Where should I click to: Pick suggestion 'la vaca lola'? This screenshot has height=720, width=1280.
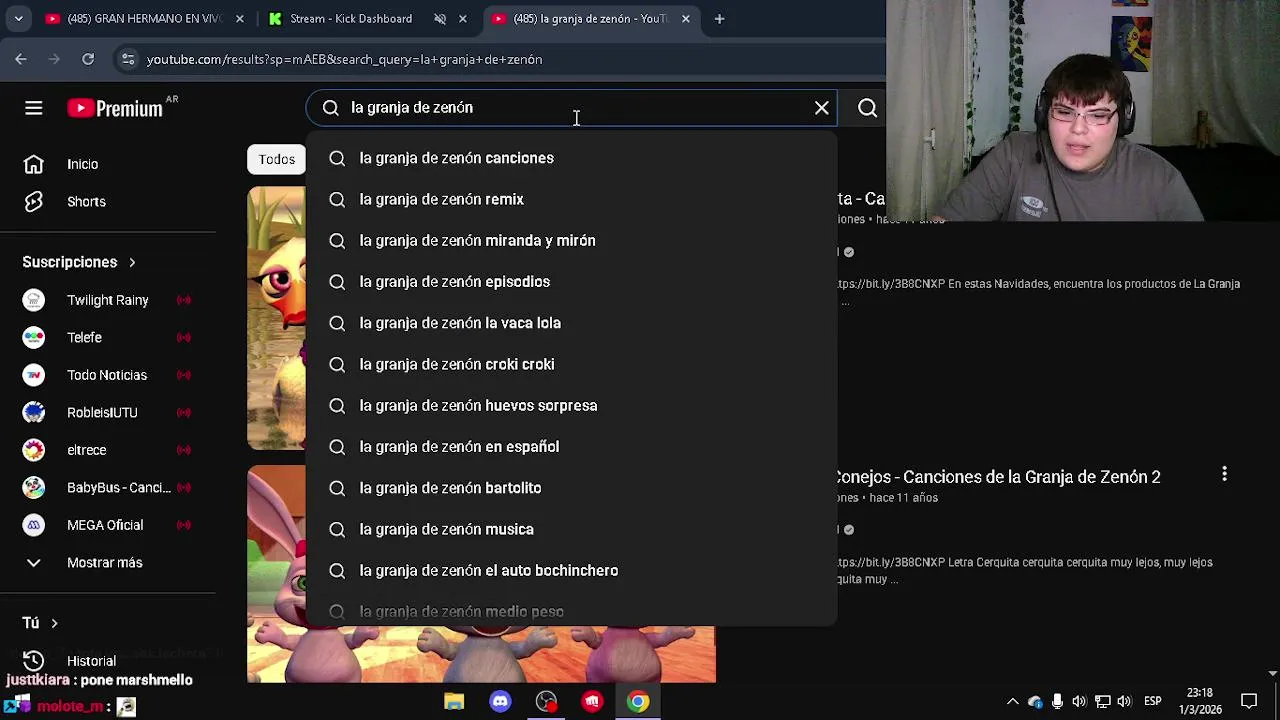[x=571, y=323]
